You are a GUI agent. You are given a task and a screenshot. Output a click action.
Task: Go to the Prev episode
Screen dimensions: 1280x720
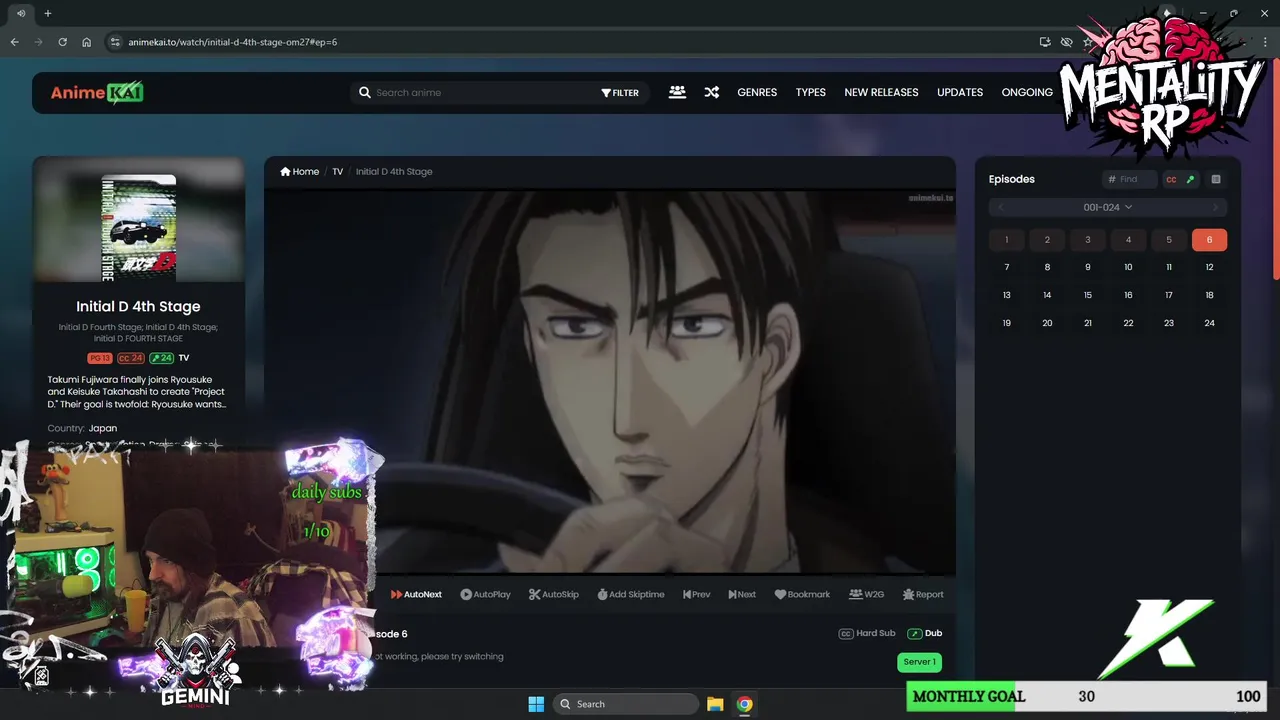pos(697,594)
